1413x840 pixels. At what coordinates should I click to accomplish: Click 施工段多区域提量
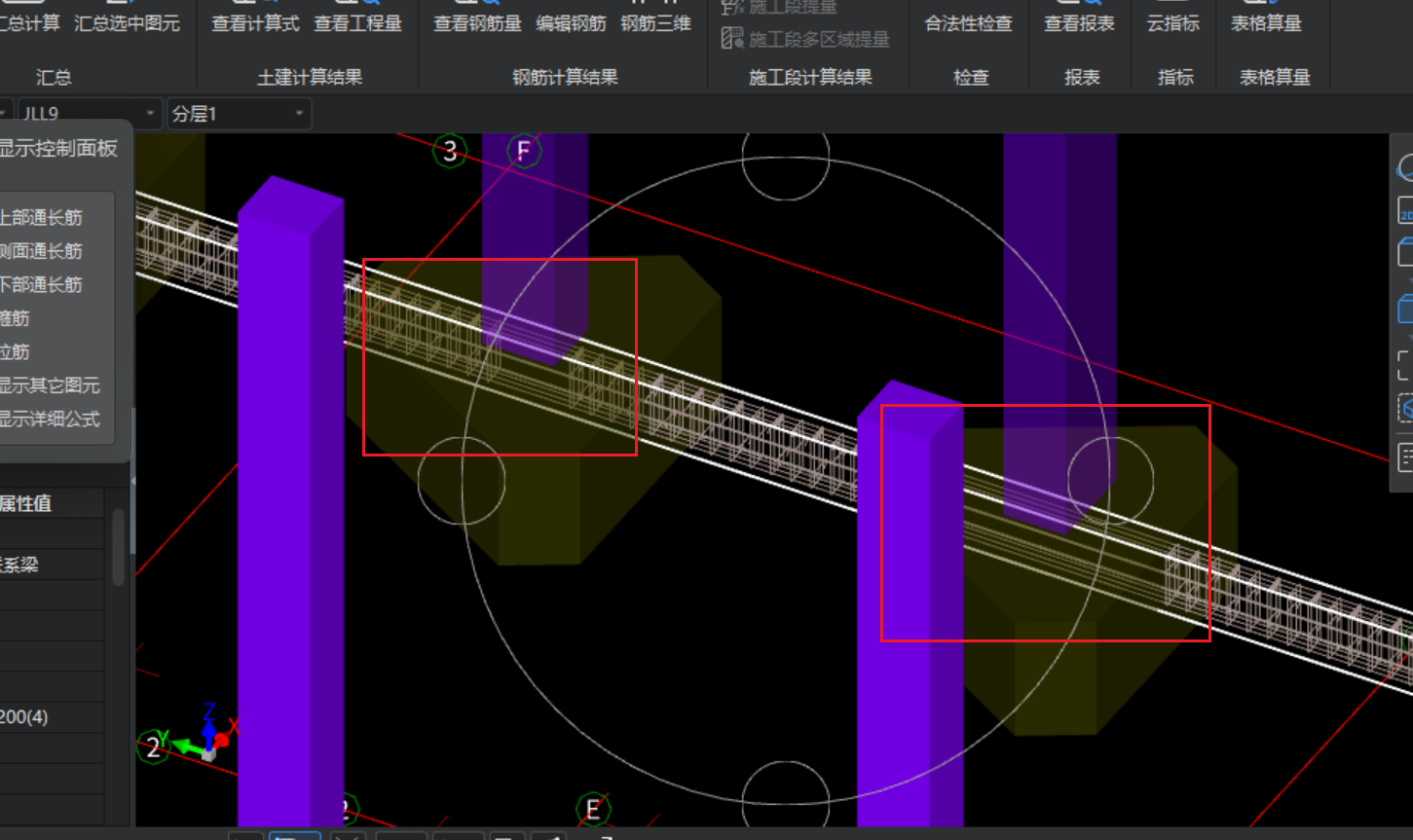tap(806, 39)
